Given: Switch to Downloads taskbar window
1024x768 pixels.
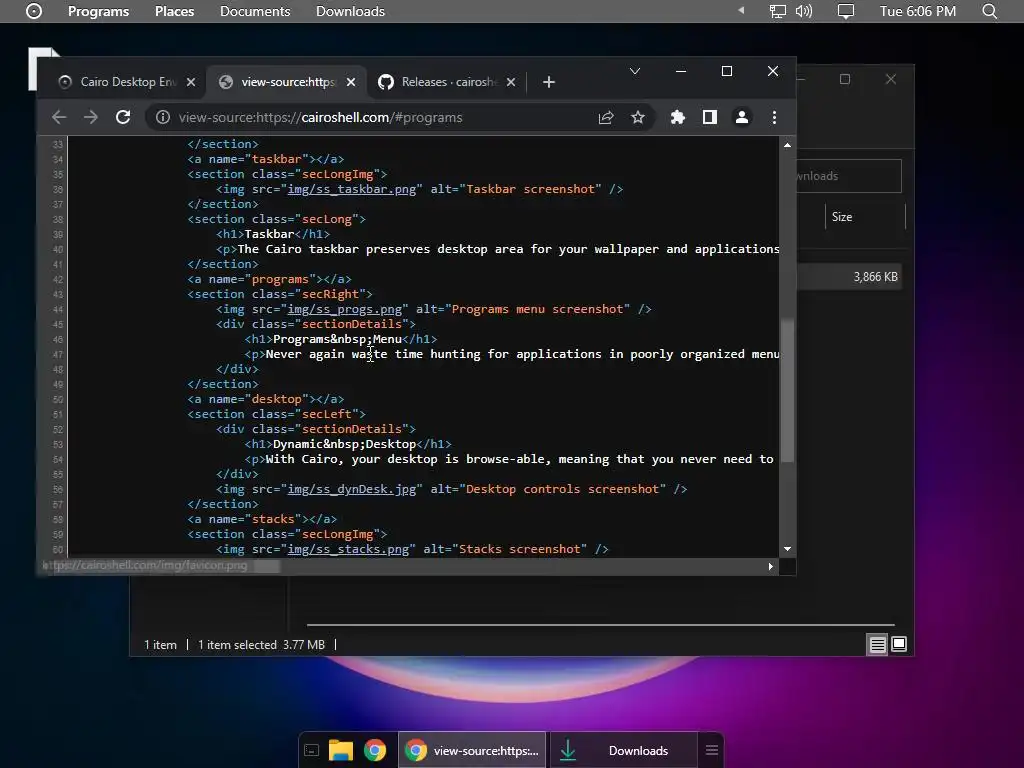Looking at the screenshot, I should pyautogui.click(x=624, y=750).
